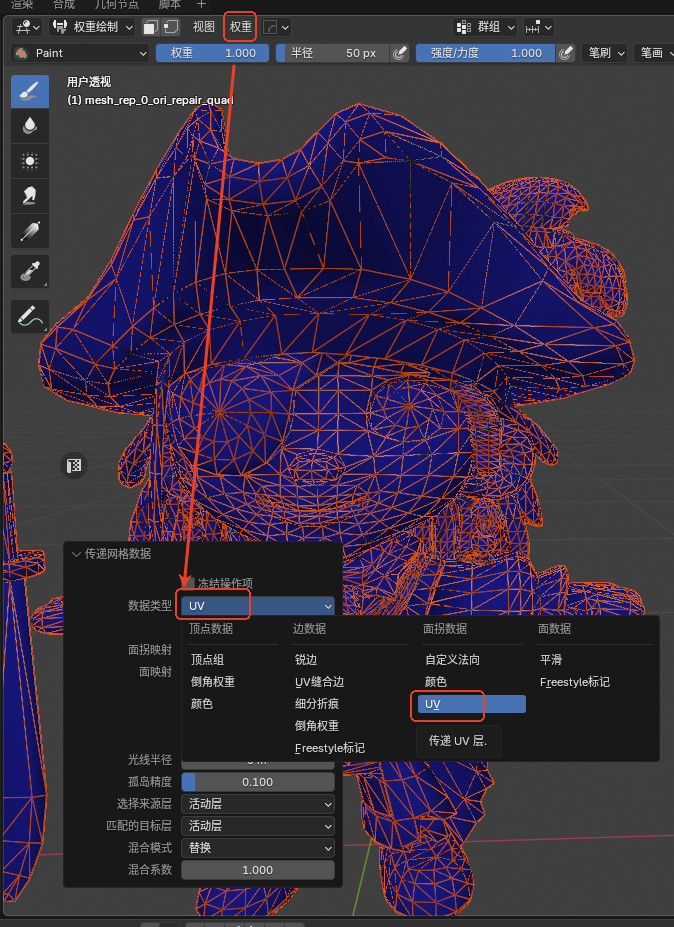Choose Freestyle标记 under 面数据
Image resolution: width=674 pixels, height=927 pixels.
[575, 682]
